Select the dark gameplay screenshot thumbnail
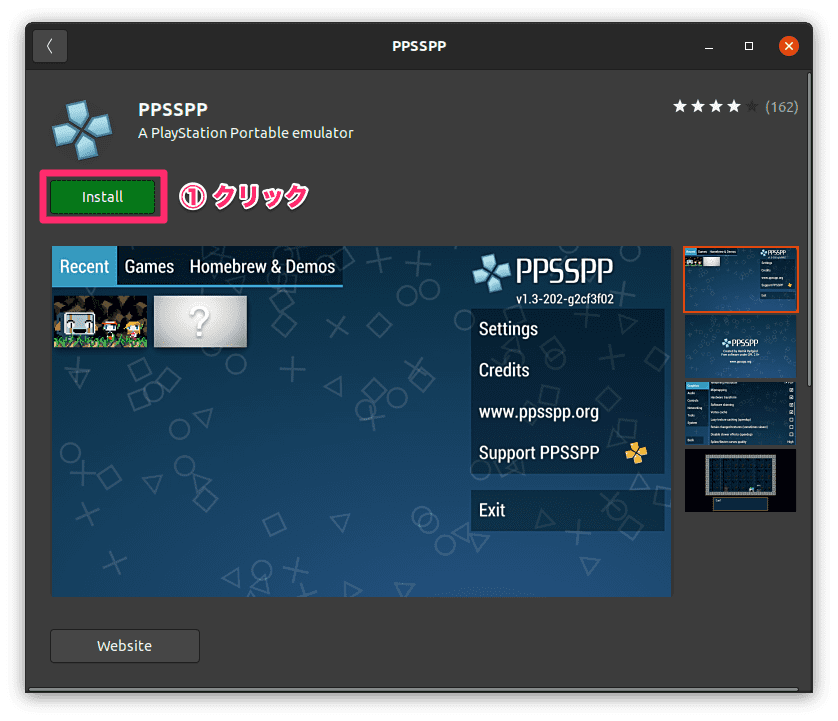The height and width of the screenshot is (721, 838). [741, 480]
